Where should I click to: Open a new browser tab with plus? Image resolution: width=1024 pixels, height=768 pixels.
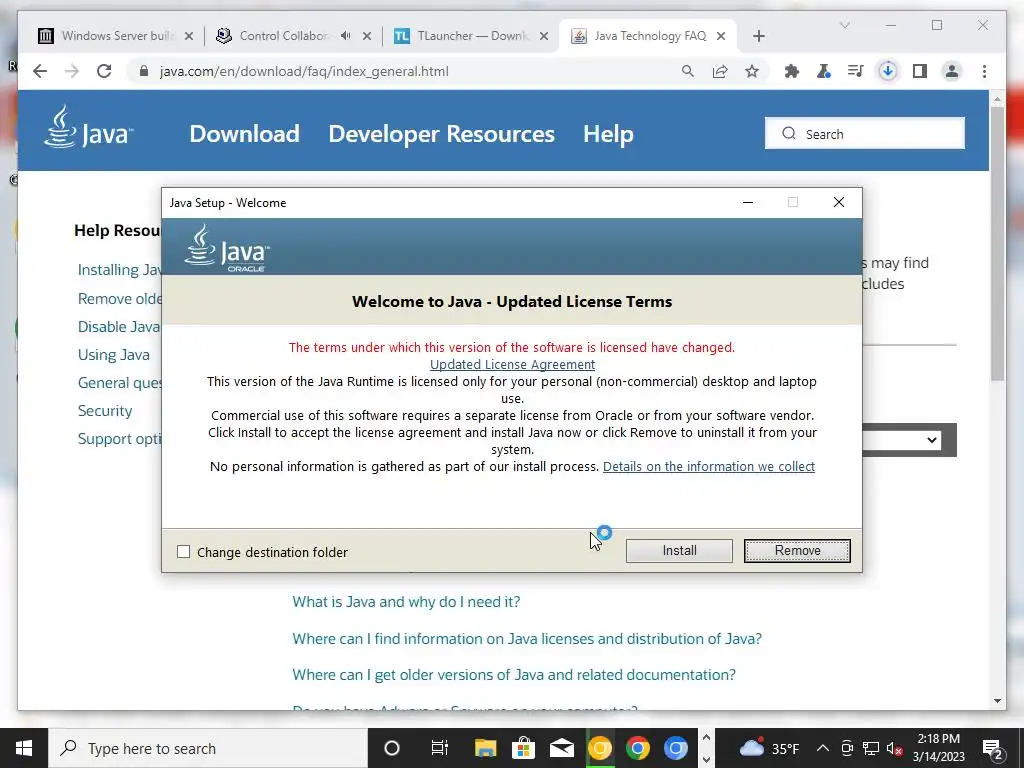coord(758,36)
